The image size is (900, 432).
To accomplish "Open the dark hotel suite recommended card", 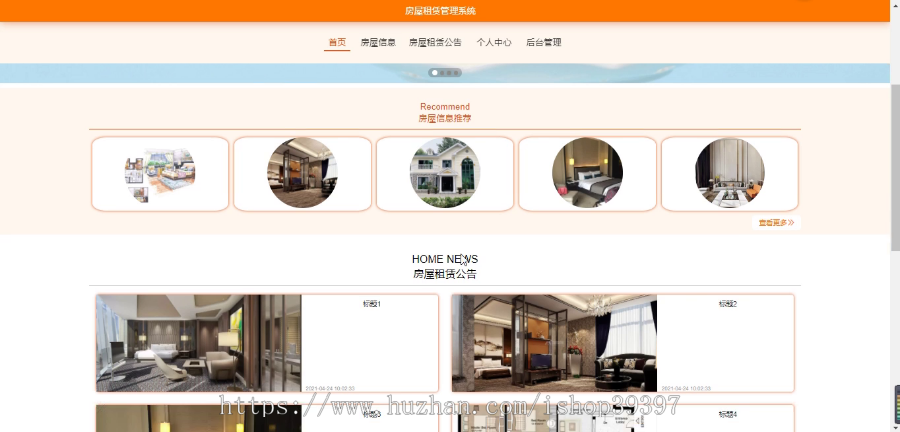I will coord(302,174).
